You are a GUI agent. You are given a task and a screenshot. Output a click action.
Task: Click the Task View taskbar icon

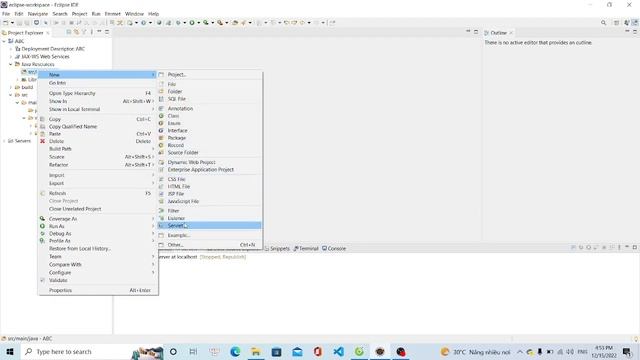tap(193, 352)
